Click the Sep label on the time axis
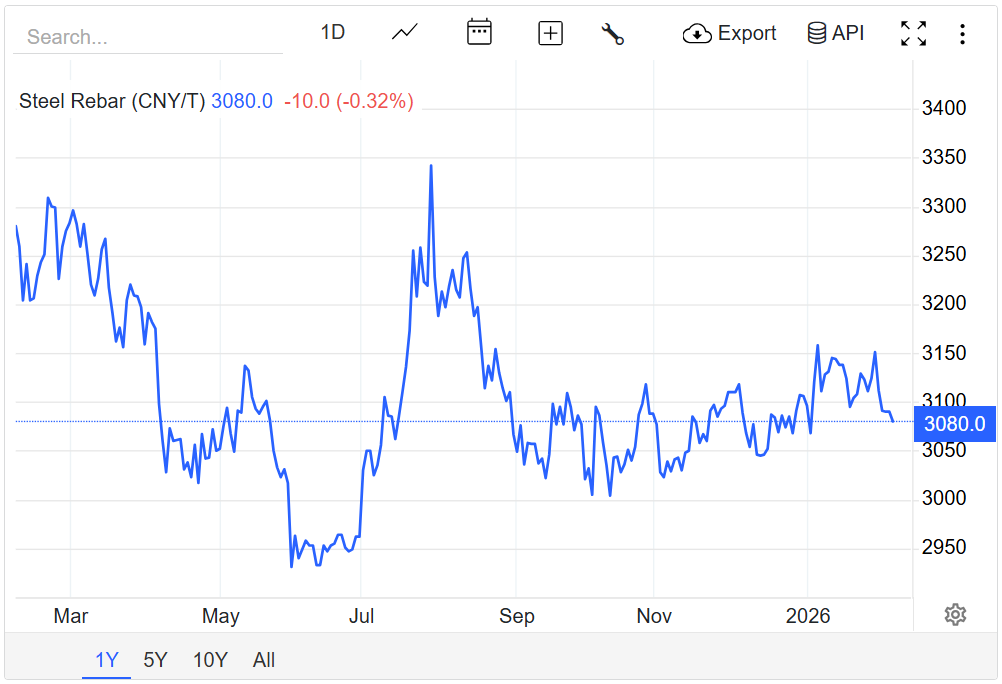Screen dimensions: 1002x684 pos(516,616)
